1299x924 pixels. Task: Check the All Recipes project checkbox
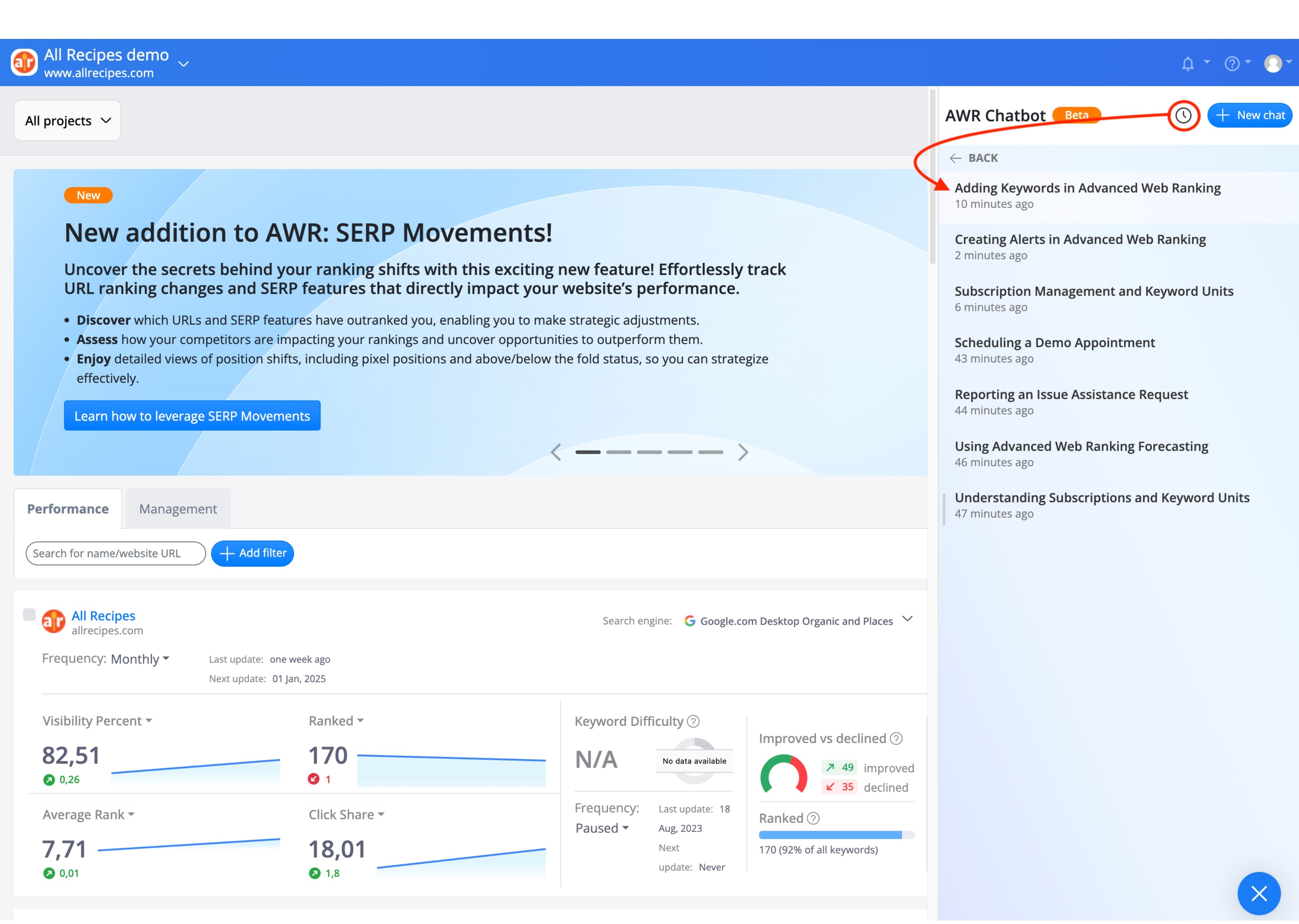[29, 615]
